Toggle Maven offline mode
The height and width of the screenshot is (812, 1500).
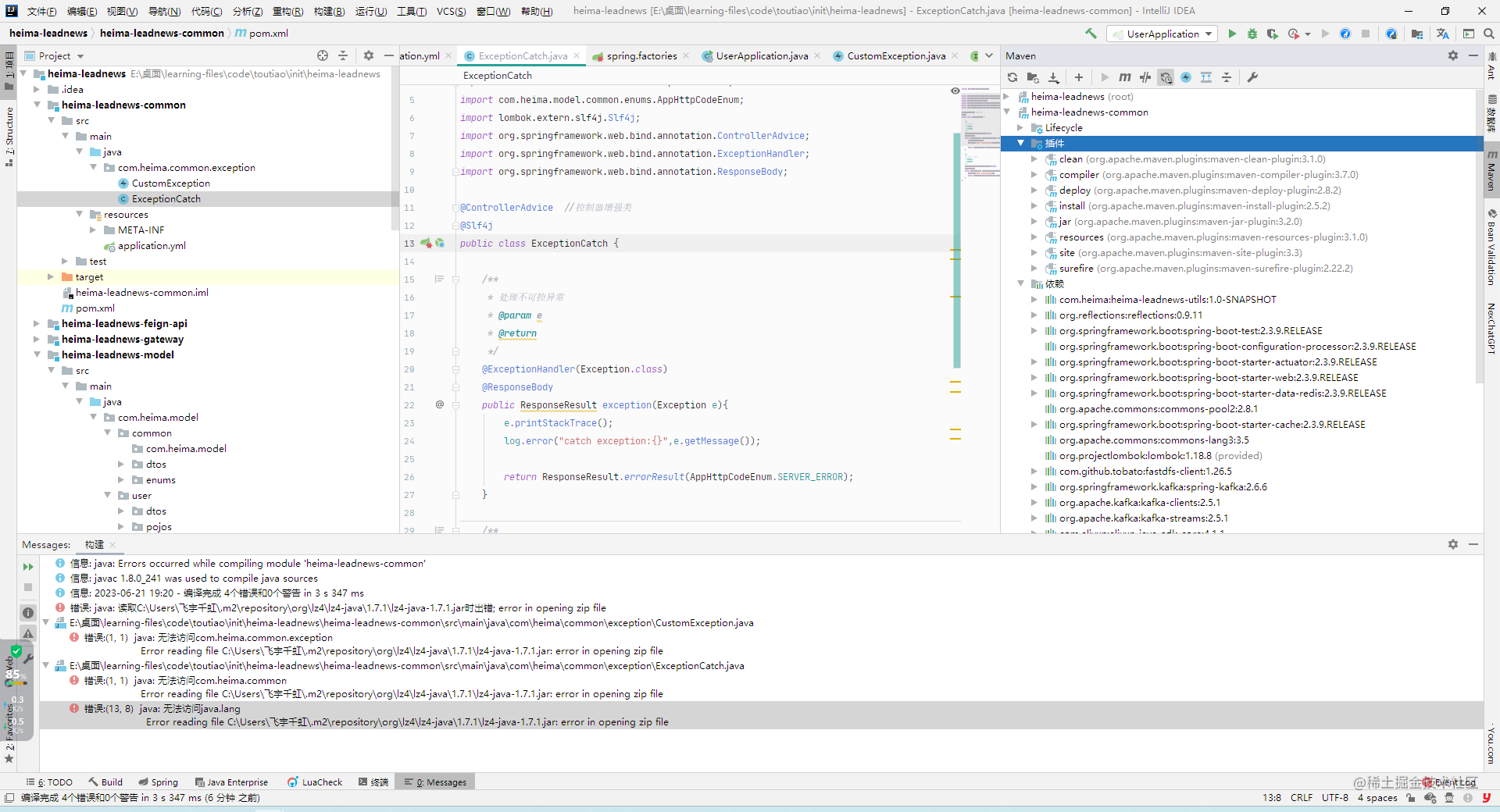click(1145, 77)
